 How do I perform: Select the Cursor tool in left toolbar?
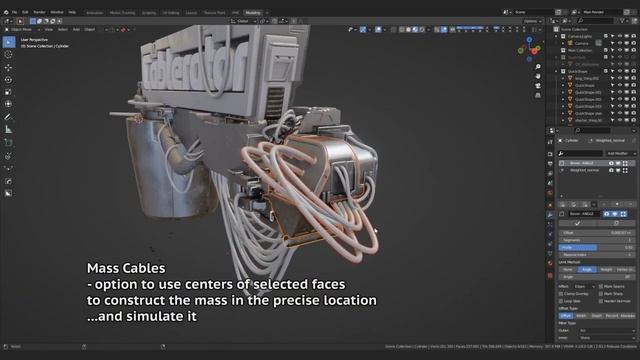tap(9, 55)
